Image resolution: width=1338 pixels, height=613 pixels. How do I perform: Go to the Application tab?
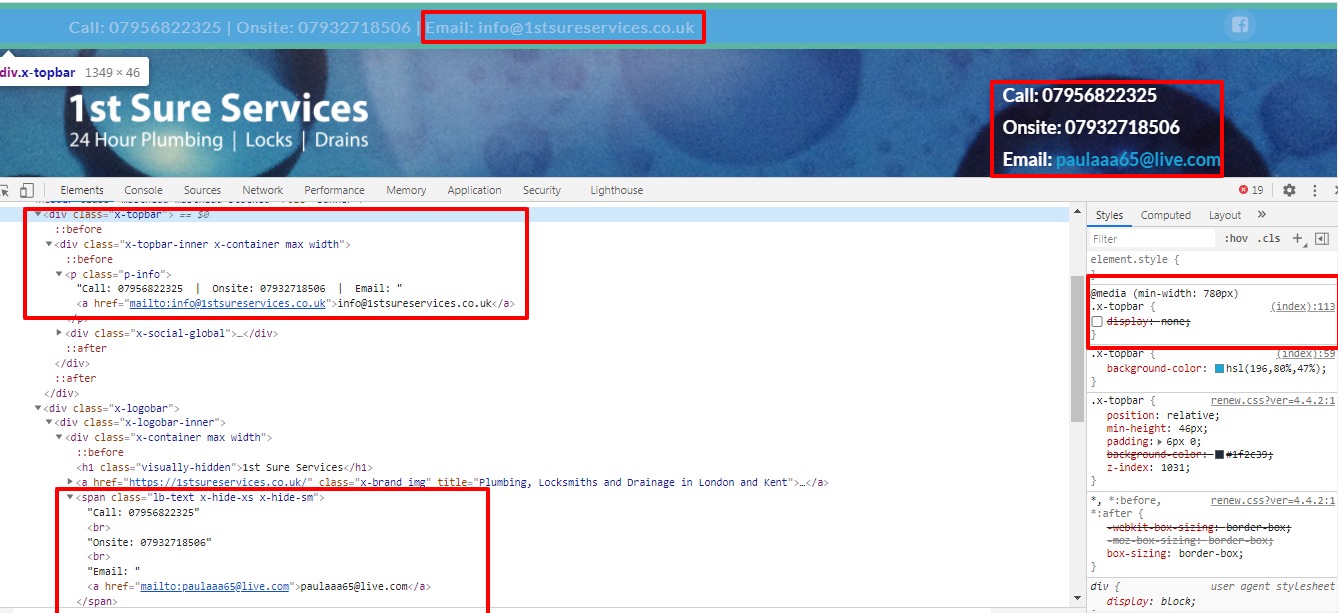pos(475,190)
